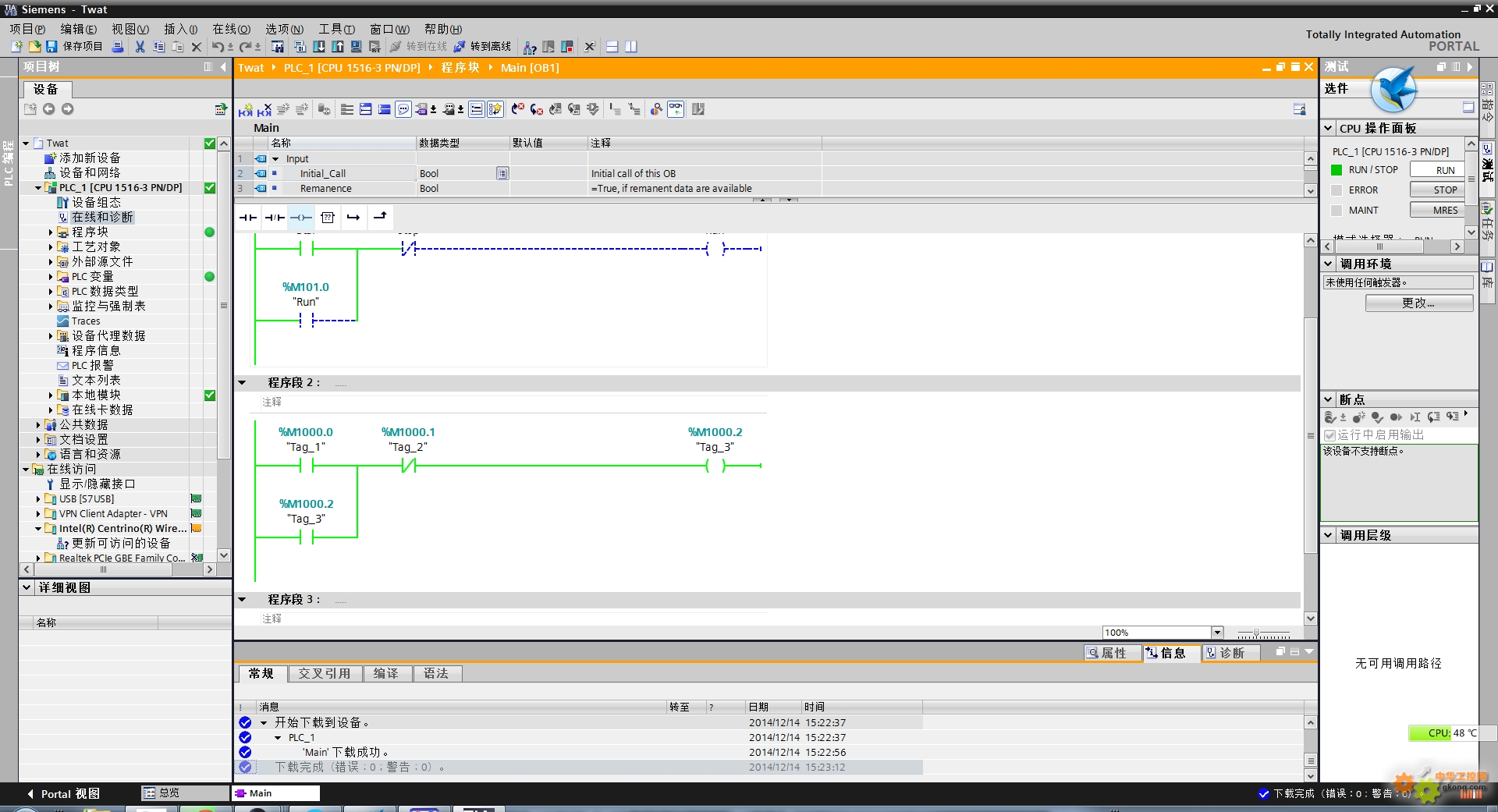The height and width of the screenshot is (812, 1498).
Task: Insert an output coil element
Action: coord(301,218)
